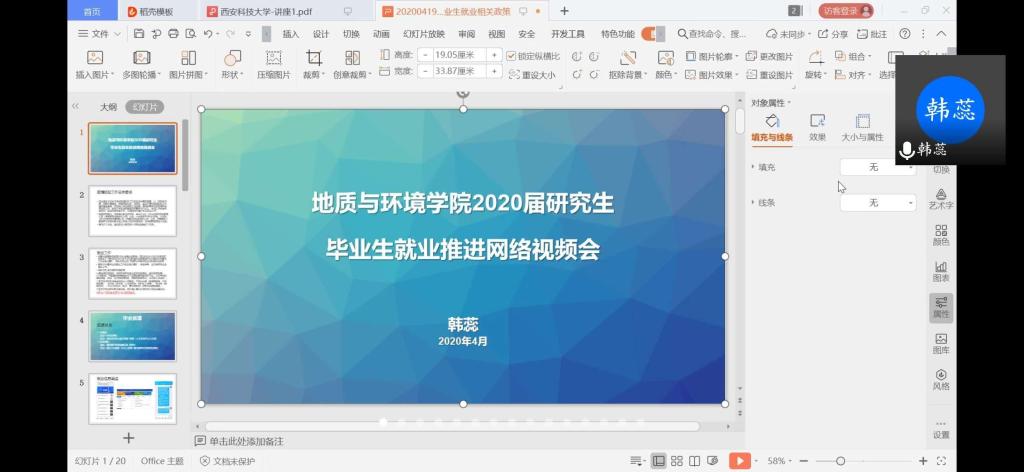Image resolution: width=1024 pixels, height=472 pixels.
Task: Switch to the Effects (效果) properties tab
Action: (x=817, y=127)
